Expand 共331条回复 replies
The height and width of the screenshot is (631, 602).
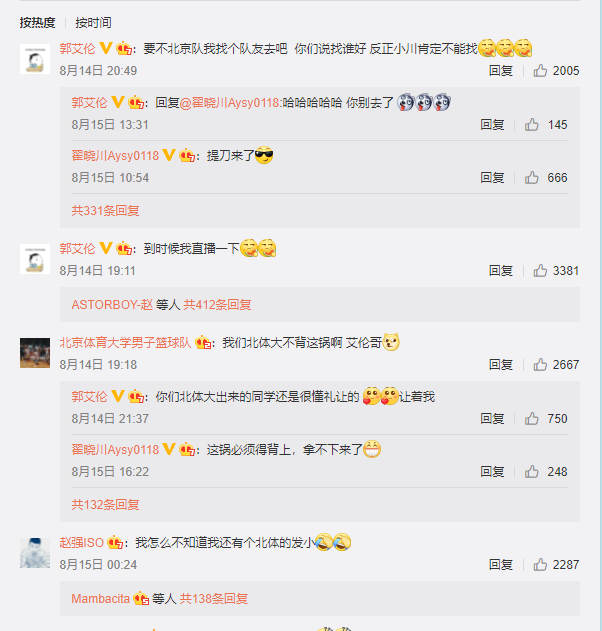pos(105,210)
